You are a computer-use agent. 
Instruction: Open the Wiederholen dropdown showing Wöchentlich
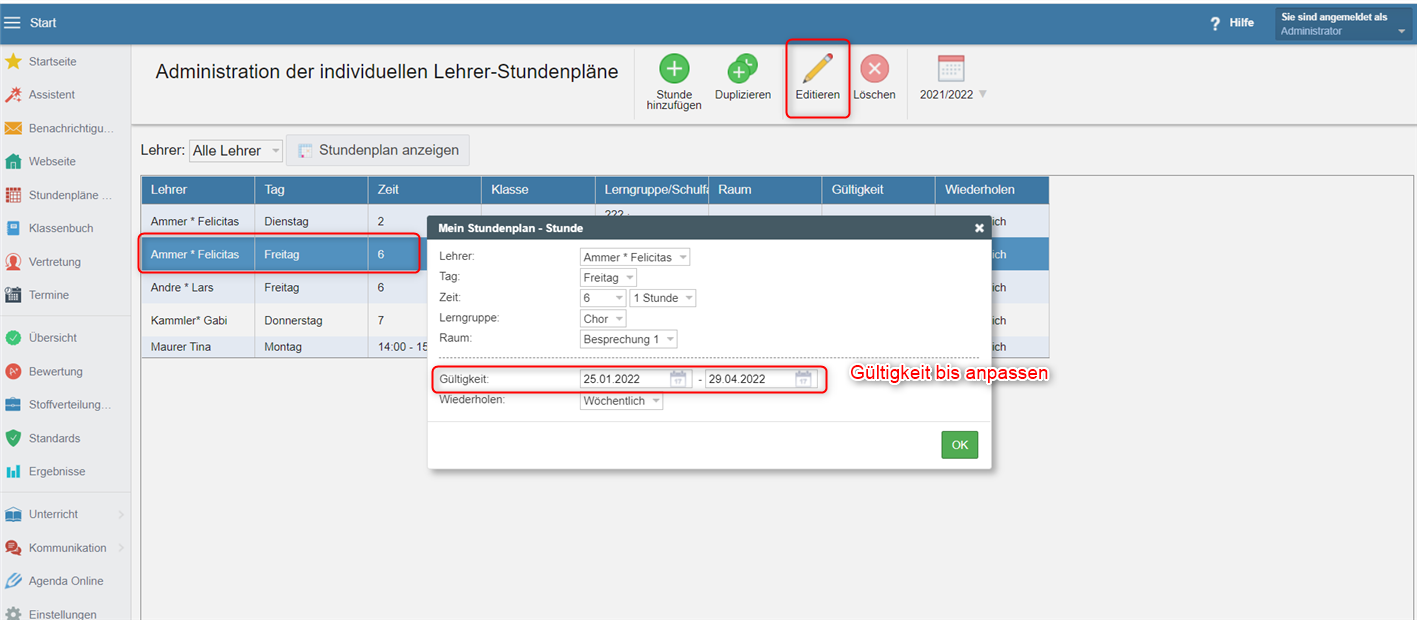[x=621, y=401]
